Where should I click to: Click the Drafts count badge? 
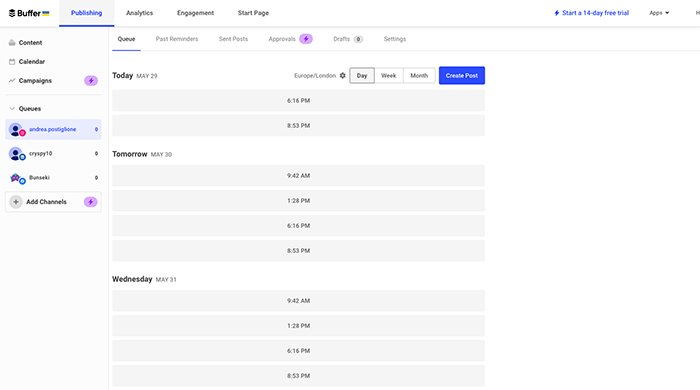(358, 39)
